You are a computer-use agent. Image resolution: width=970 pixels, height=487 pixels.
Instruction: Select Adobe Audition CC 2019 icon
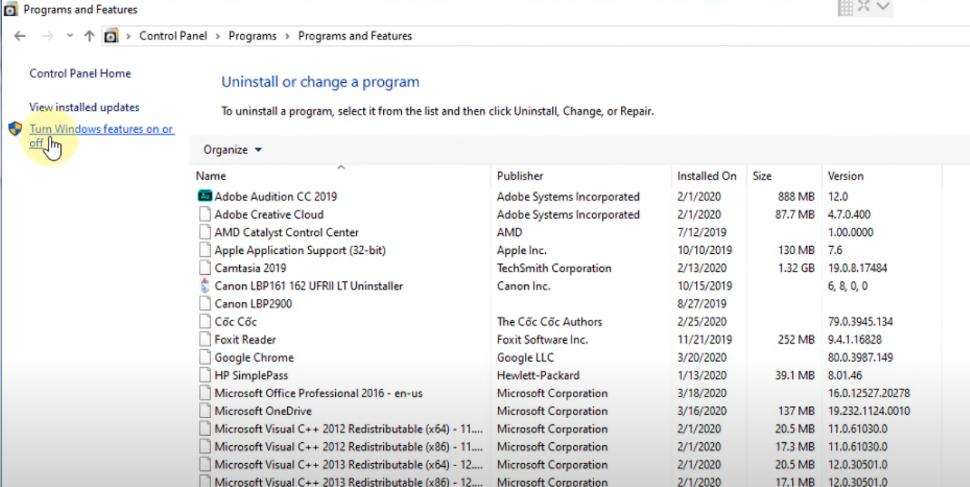coord(205,196)
